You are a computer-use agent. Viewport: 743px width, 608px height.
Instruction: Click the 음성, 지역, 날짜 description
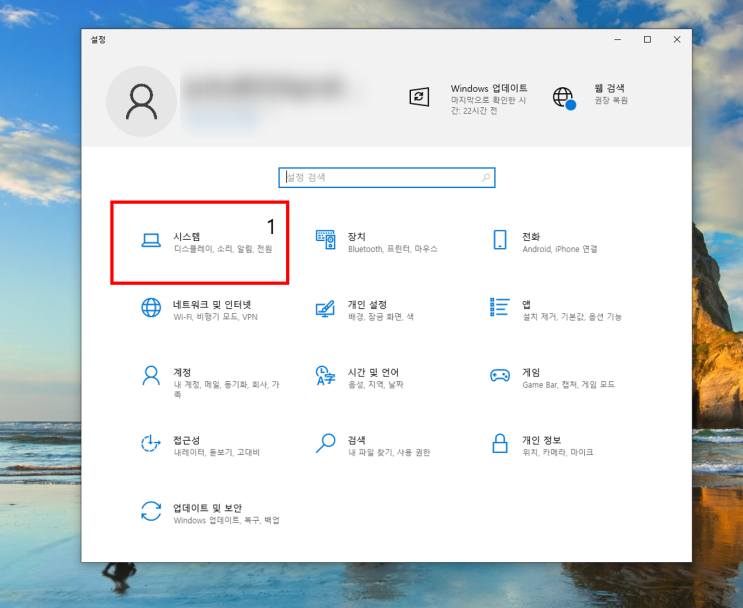376,384
